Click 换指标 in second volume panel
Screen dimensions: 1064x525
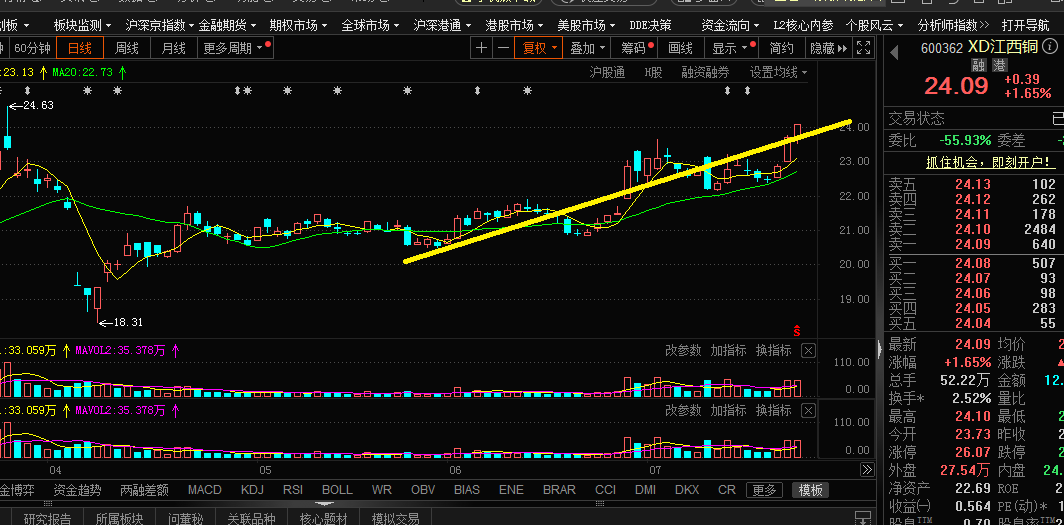pyautogui.click(x=774, y=410)
